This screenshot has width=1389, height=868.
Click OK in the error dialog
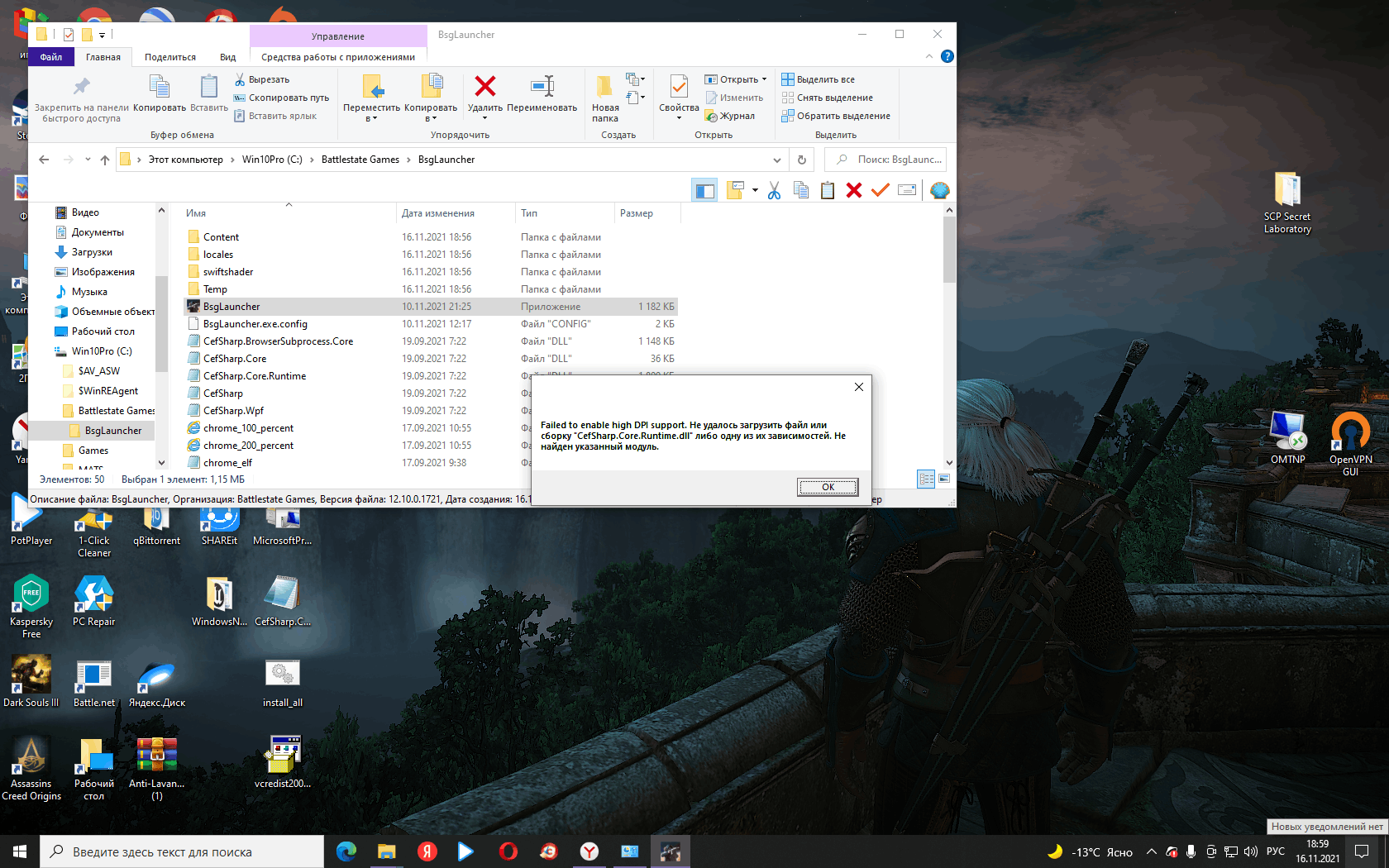tap(828, 487)
